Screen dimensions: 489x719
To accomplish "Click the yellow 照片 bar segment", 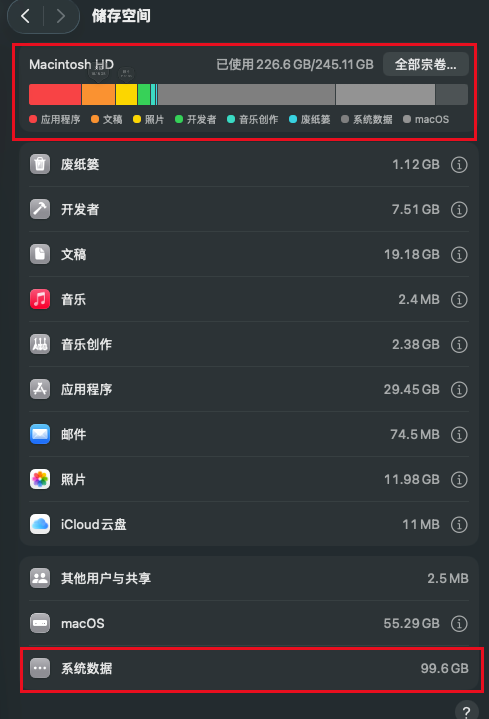I will tap(126, 94).
